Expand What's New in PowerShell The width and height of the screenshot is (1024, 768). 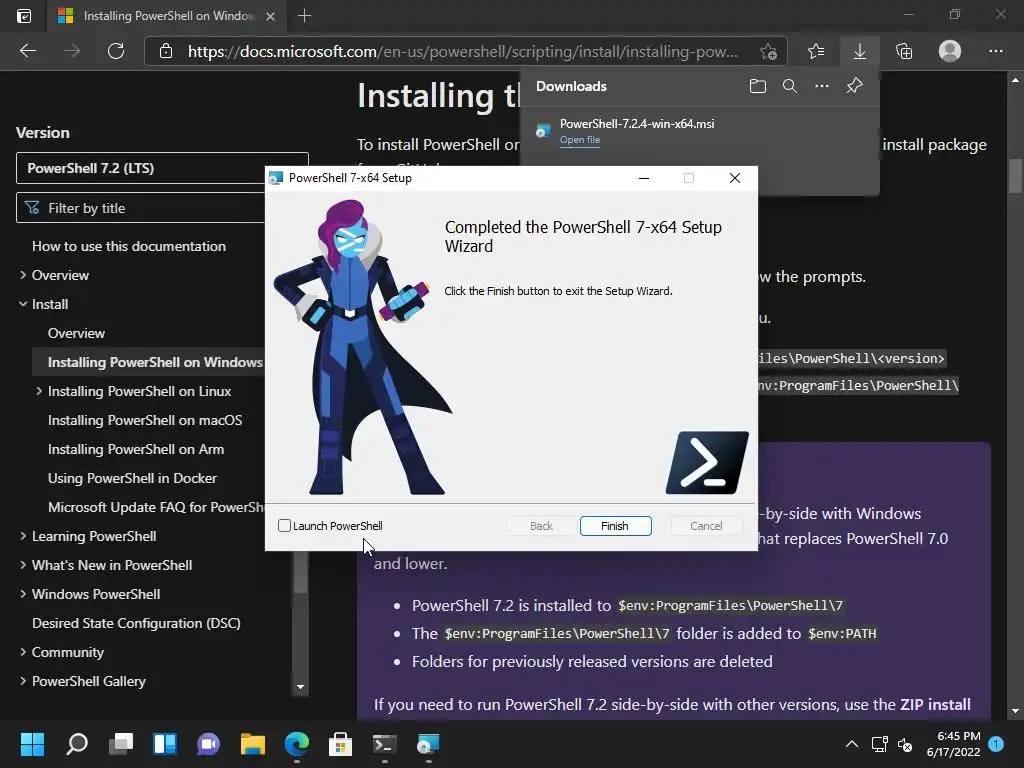click(23, 565)
